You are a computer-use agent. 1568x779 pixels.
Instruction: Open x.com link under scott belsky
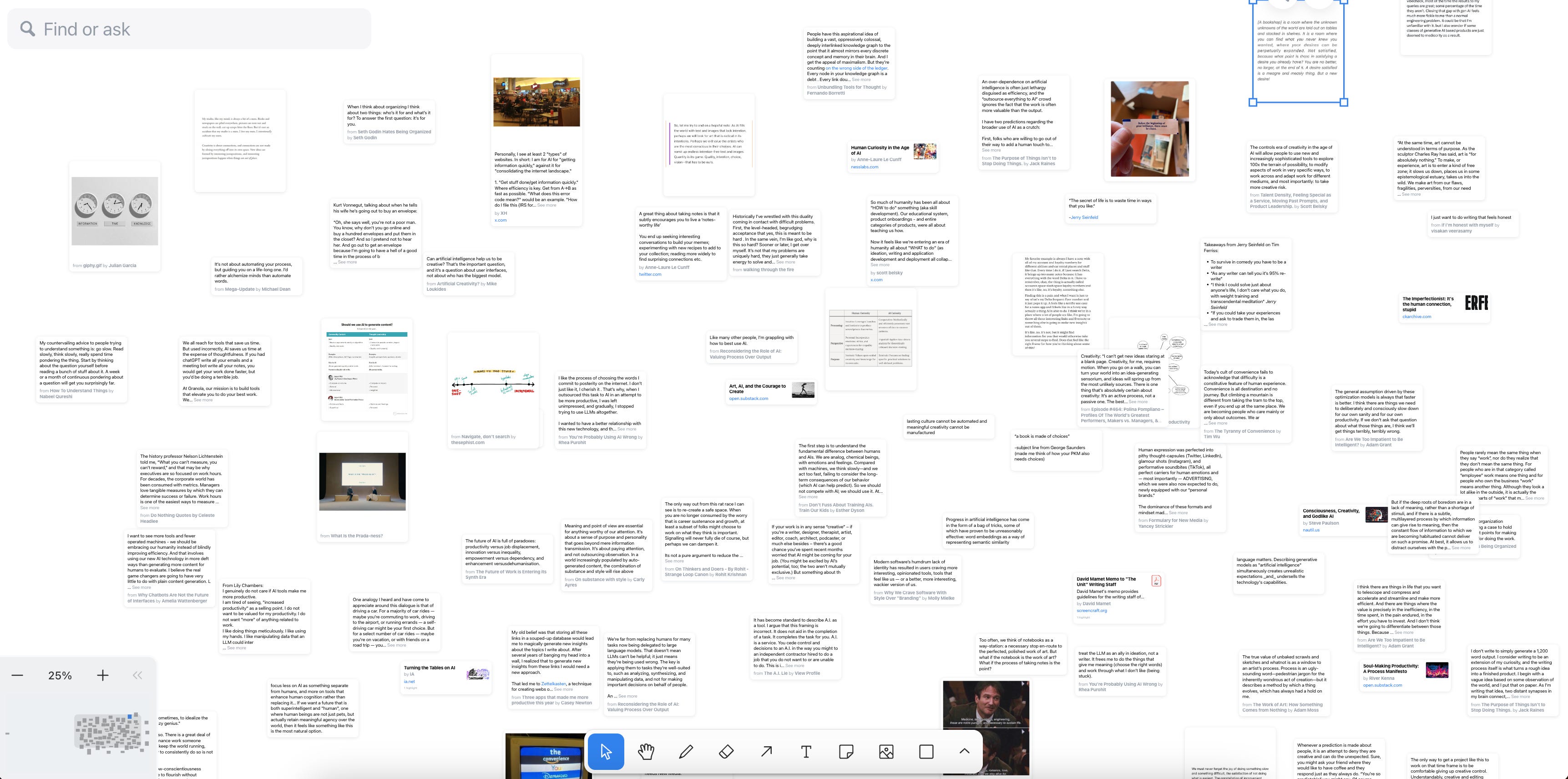point(876,279)
